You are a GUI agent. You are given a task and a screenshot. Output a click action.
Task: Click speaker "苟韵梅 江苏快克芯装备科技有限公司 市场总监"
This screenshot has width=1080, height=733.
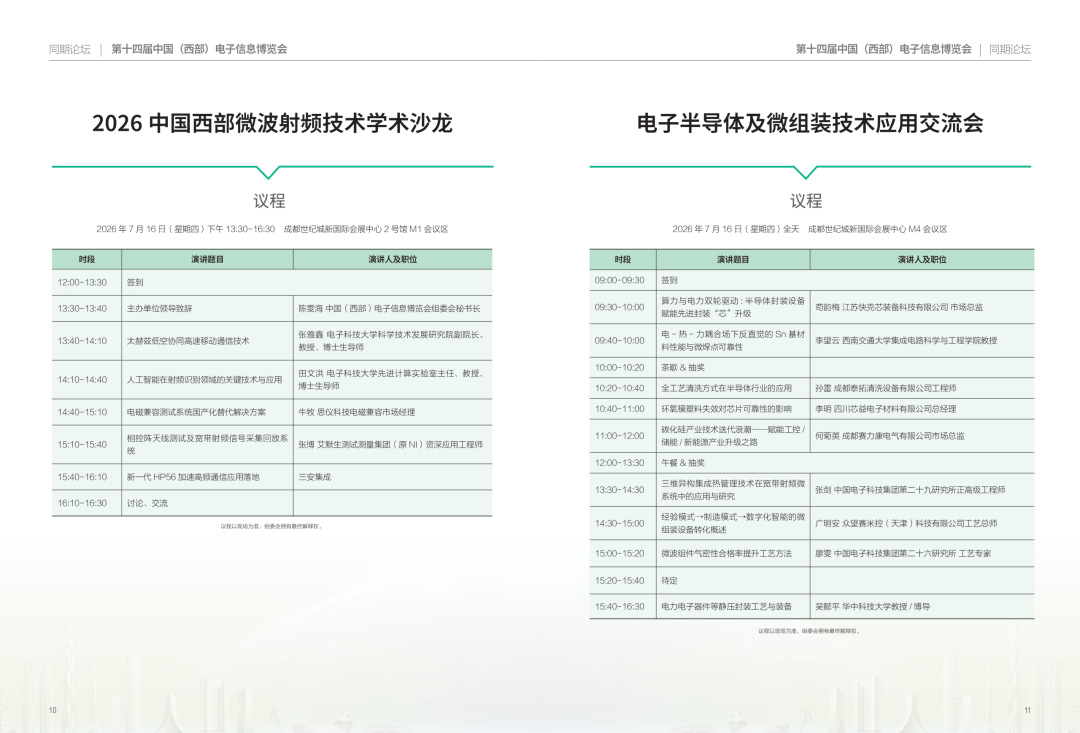pyautogui.click(x=900, y=307)
